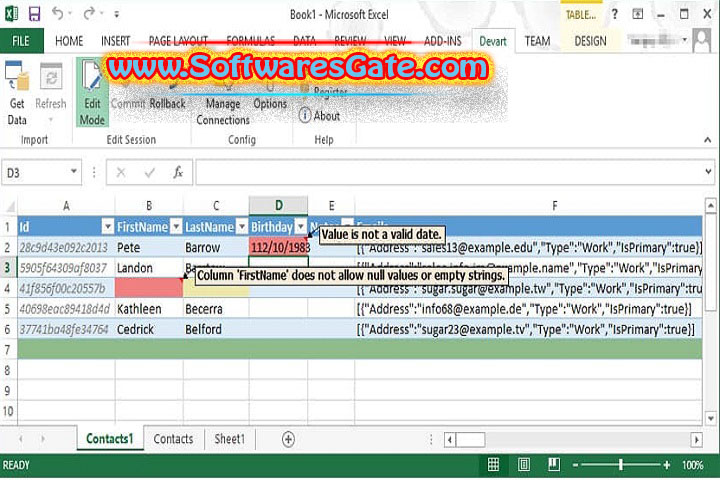The width and height of the screenshot is (720, 480).
Task: Open Excel Help question mark
Action: [614, 14]
